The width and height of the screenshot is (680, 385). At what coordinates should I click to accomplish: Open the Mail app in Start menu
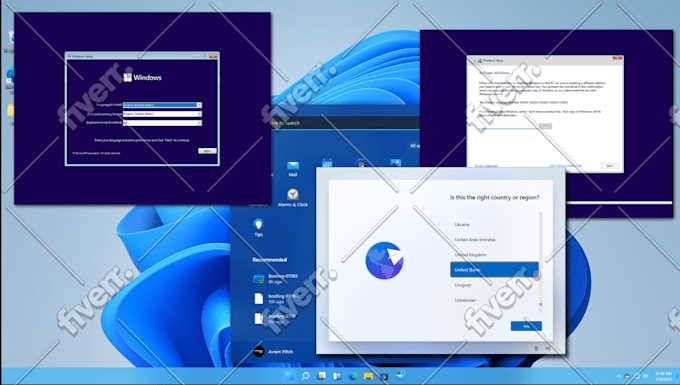[293, 168]
